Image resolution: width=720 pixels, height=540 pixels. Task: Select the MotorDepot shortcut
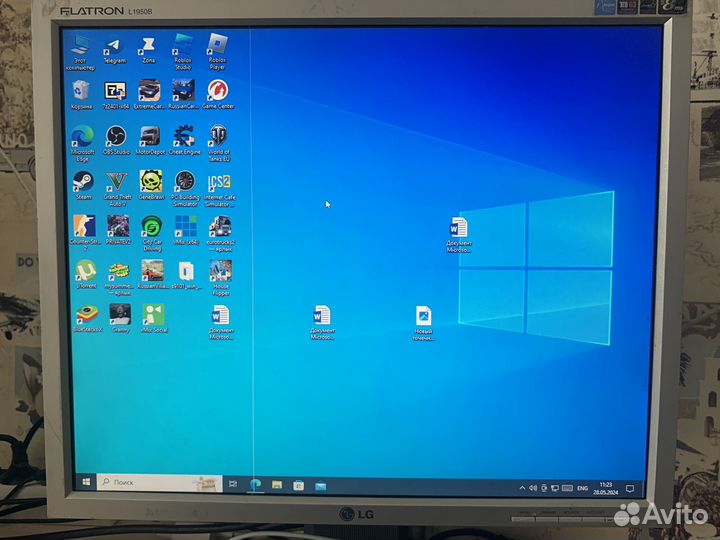(x=150, y=141)
